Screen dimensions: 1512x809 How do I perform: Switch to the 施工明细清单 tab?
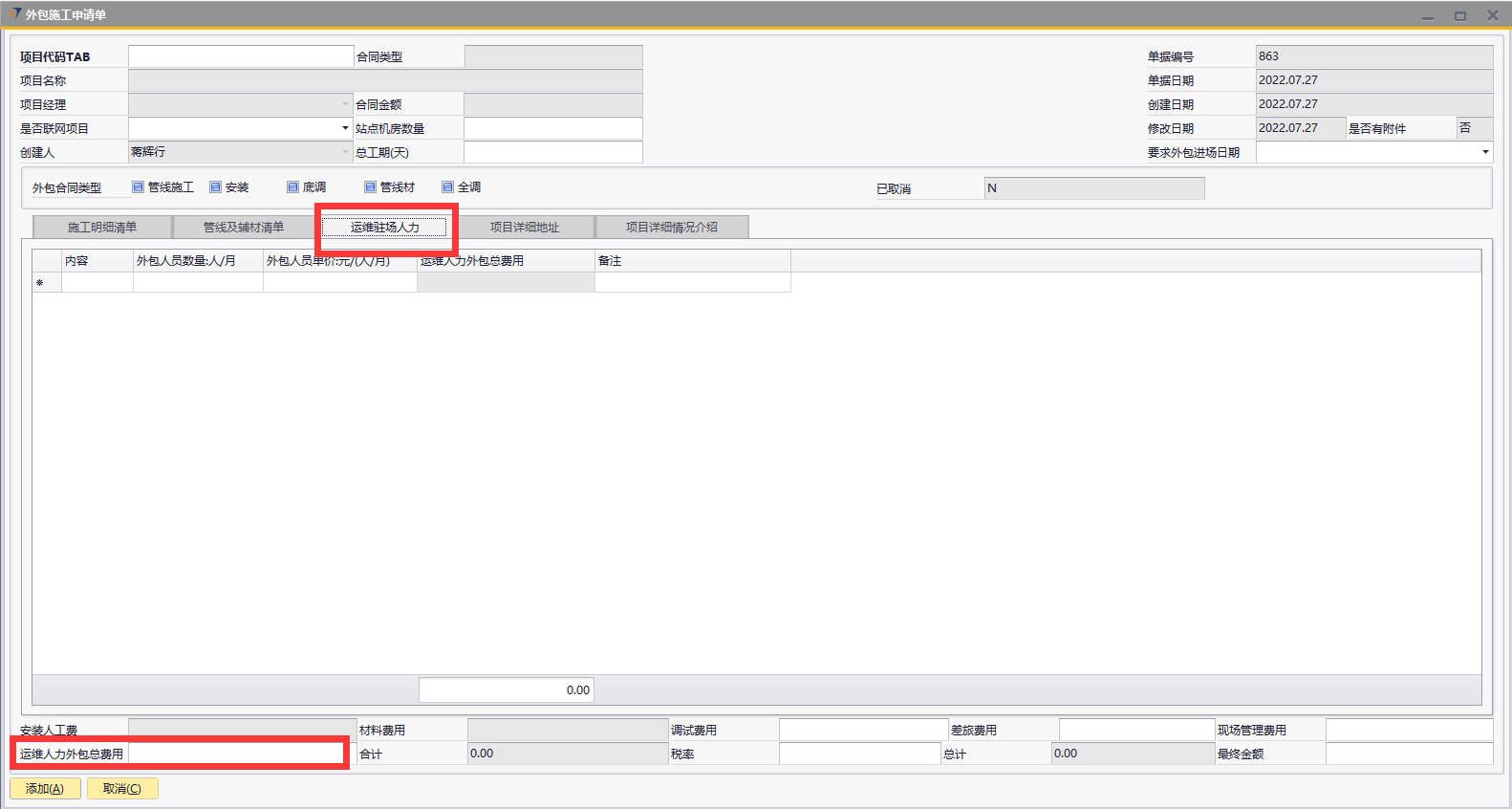coord(102,228)
